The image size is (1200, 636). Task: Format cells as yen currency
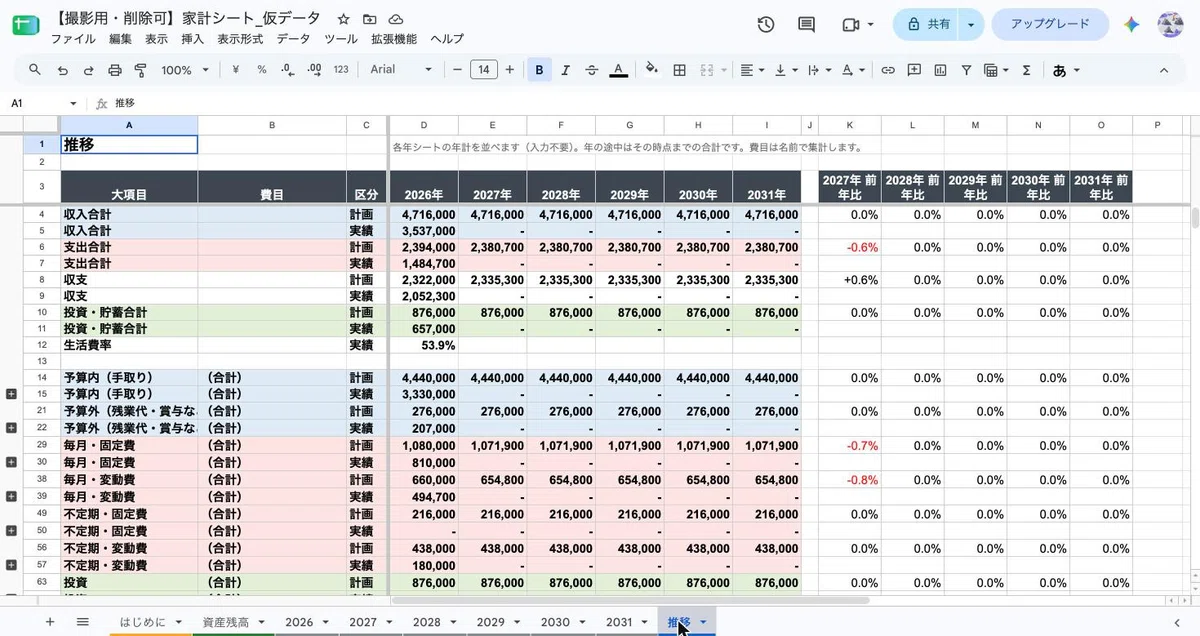(x=235, y=70)
